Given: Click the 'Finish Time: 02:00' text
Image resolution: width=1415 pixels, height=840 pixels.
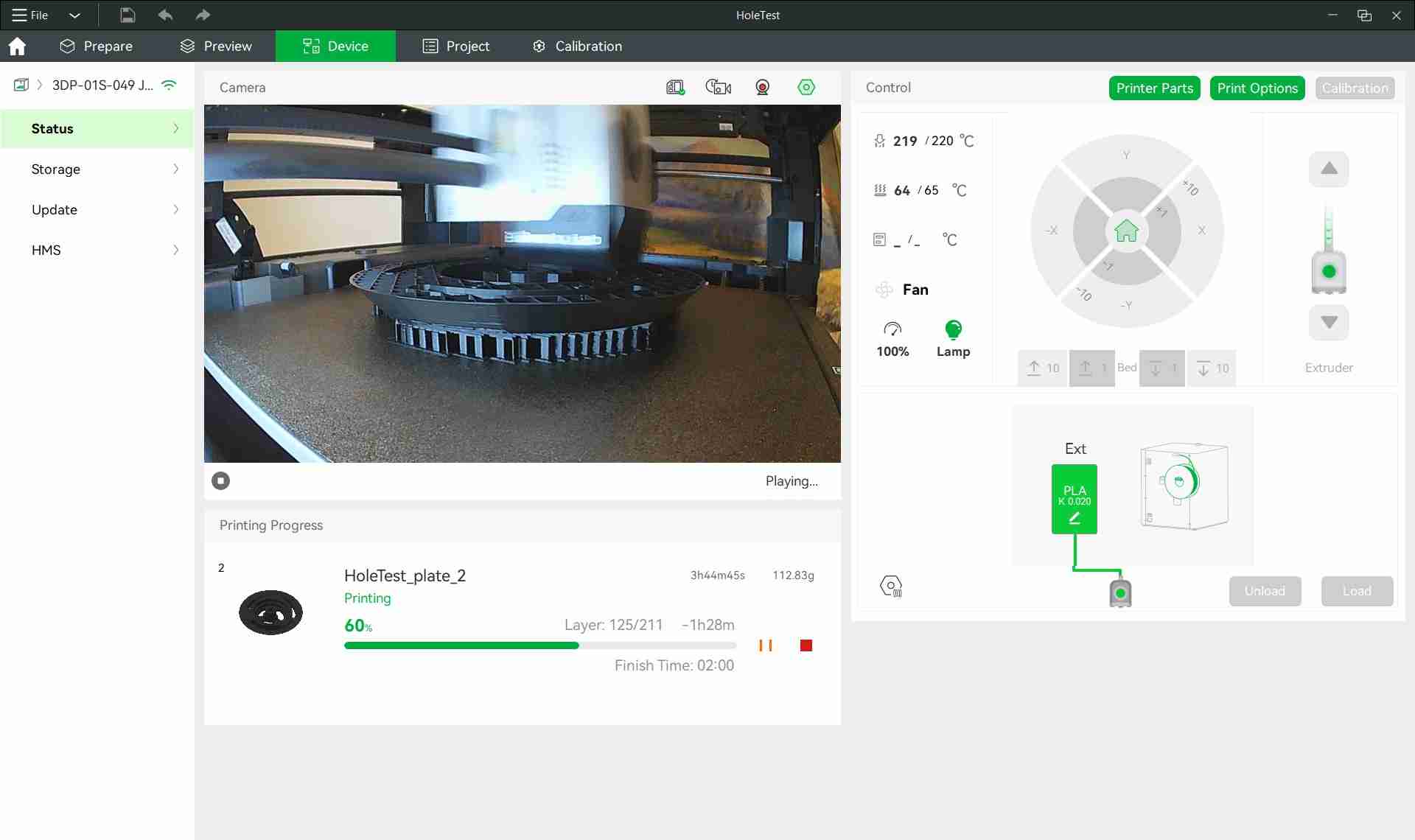Looking at the screenshot, I should click(674, 665).
